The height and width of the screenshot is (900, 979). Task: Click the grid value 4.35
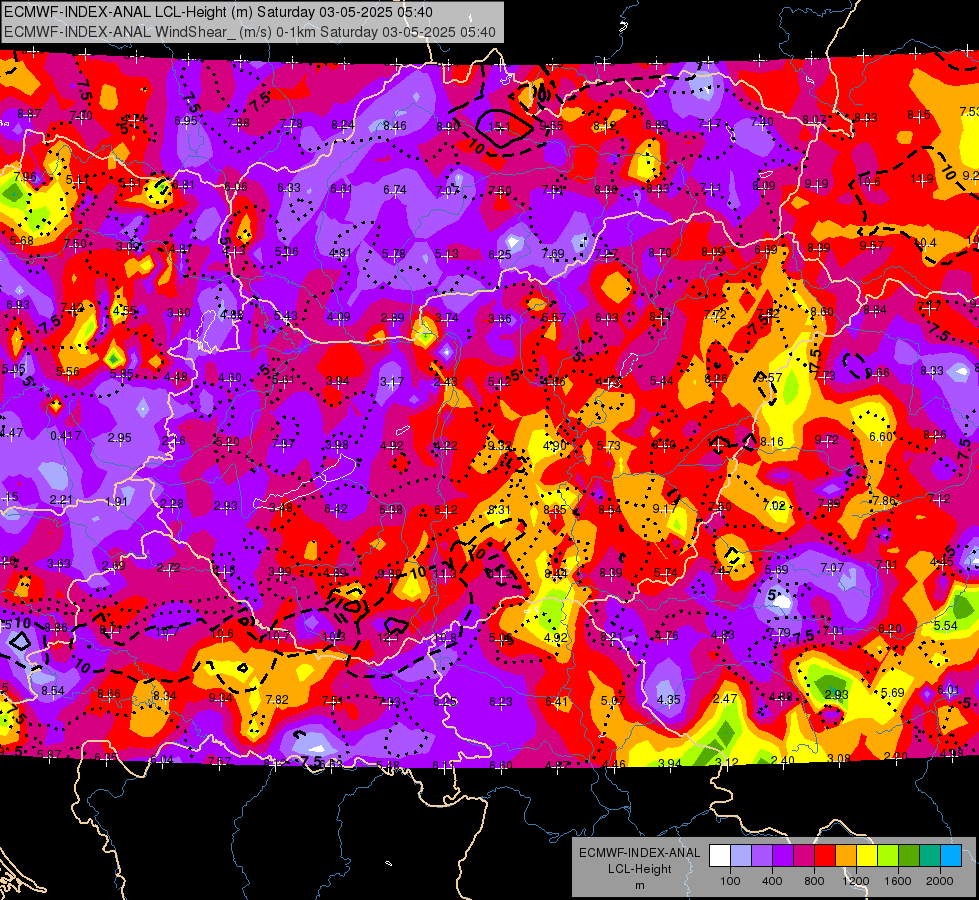[x=669, y=700]
